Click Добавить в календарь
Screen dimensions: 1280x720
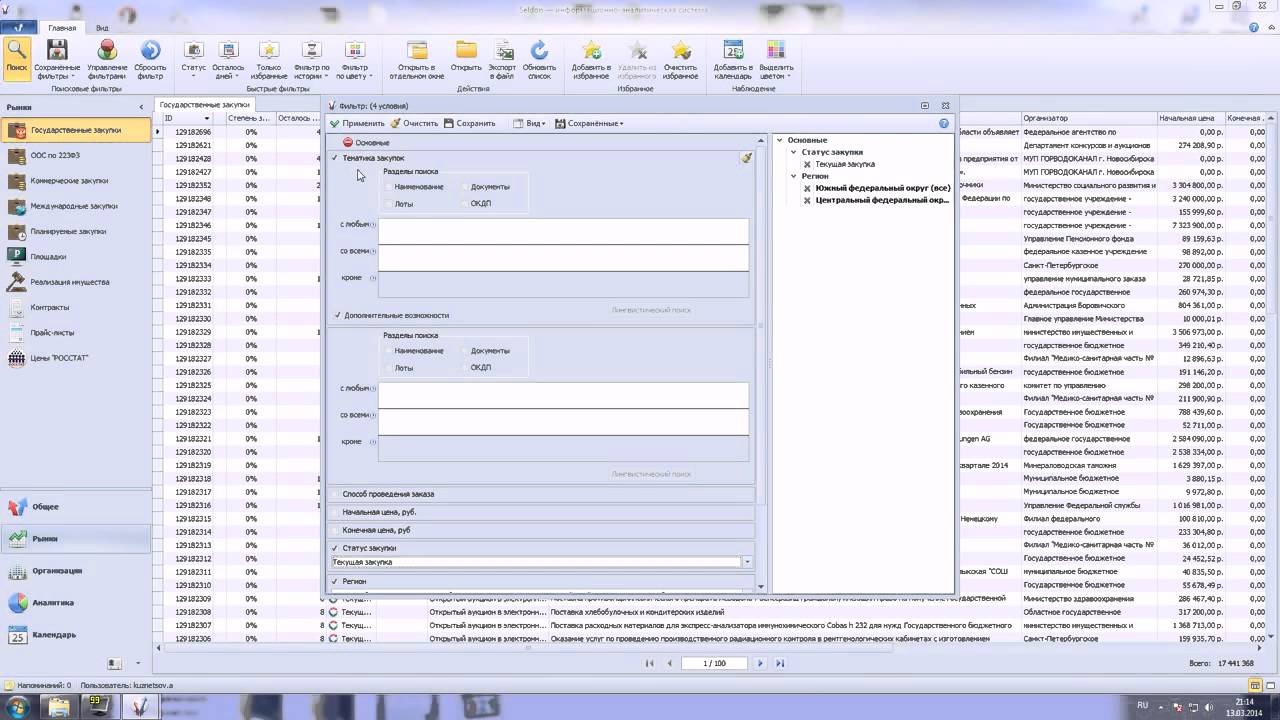tap(733, 59)
